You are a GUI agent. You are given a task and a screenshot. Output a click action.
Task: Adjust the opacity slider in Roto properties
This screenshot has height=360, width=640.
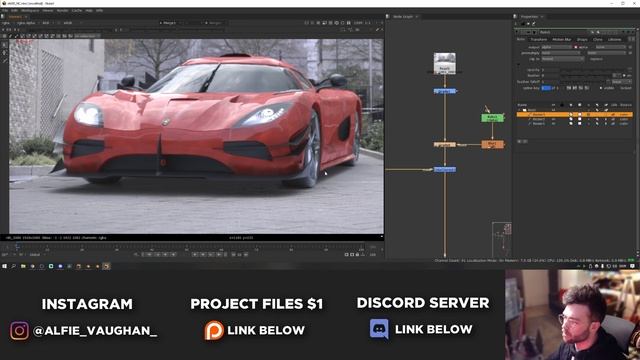click(594, 70)
